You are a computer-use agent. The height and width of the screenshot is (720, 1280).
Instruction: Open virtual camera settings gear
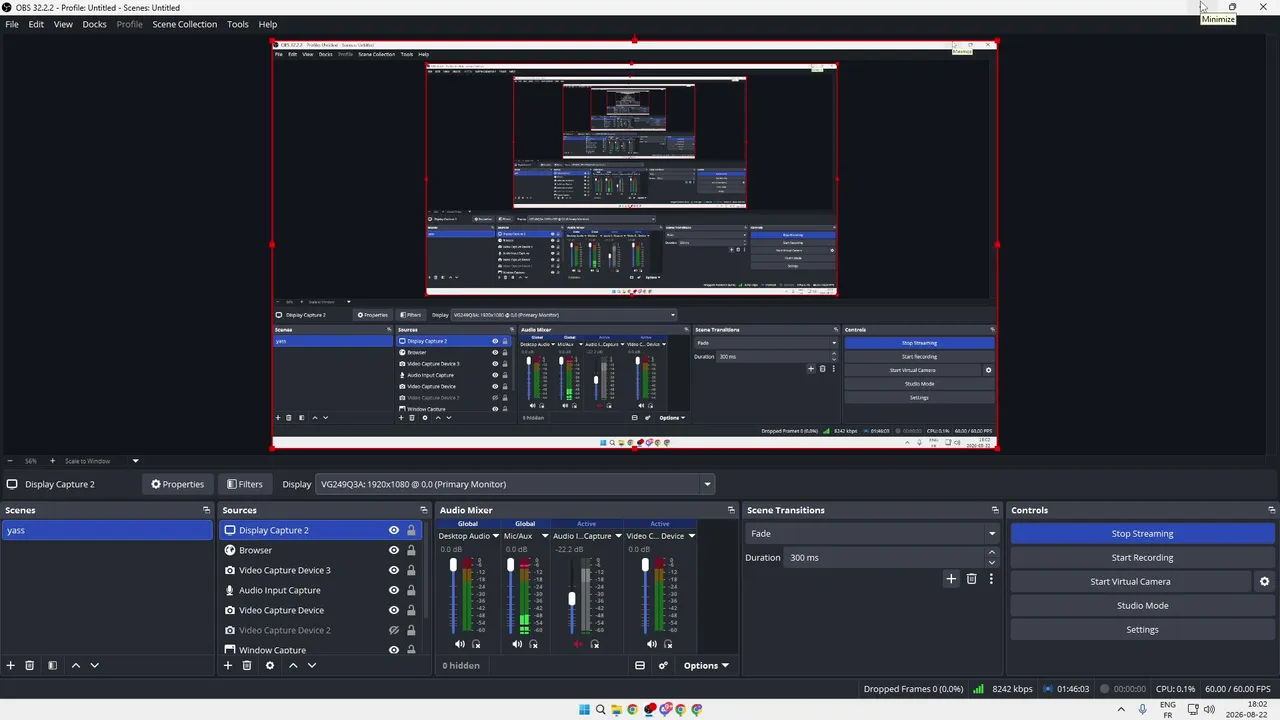click(1264, 581)
